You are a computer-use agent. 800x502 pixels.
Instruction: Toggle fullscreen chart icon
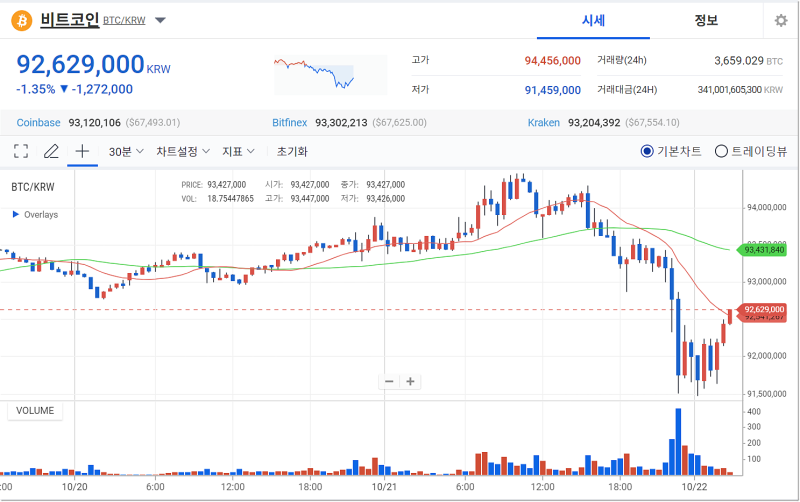point(21,151)
